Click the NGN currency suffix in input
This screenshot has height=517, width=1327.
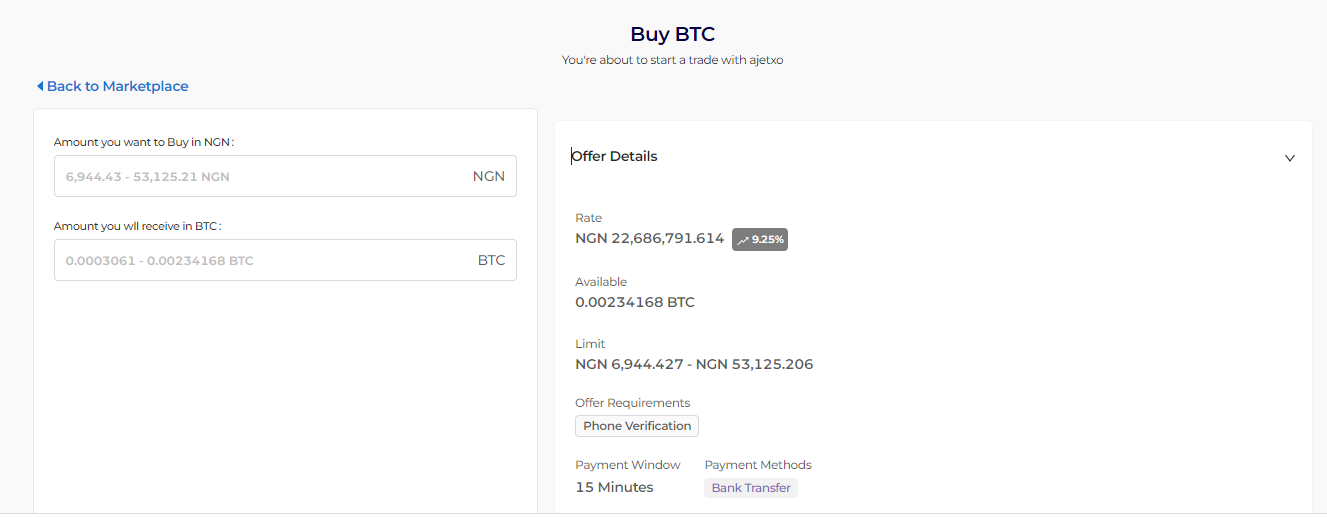pyautogui.click(x=489, y=177)
